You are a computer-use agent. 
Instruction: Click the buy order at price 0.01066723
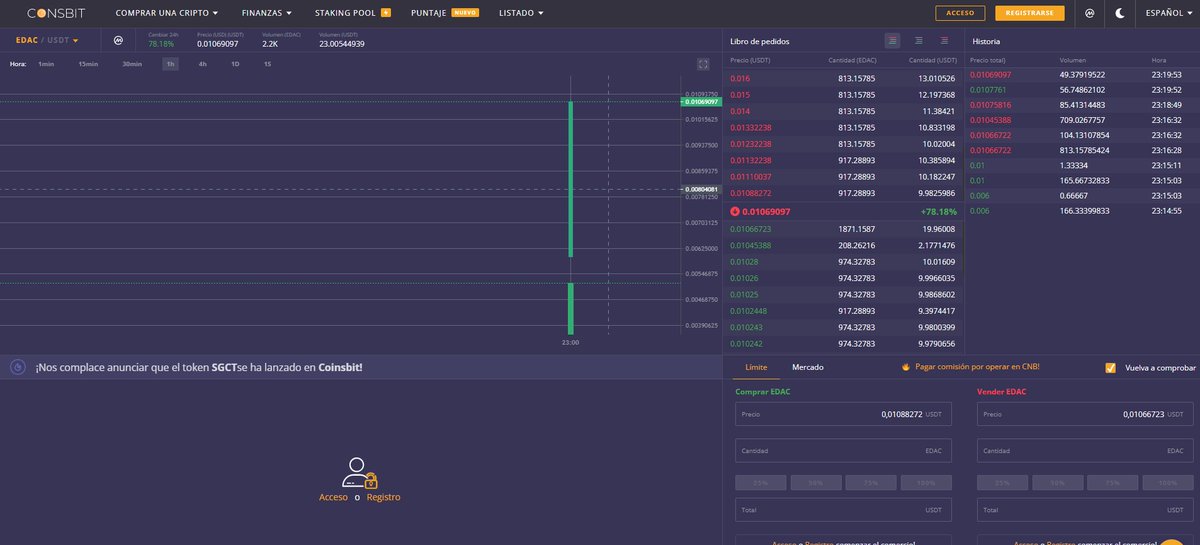click(x=843, y=229)
